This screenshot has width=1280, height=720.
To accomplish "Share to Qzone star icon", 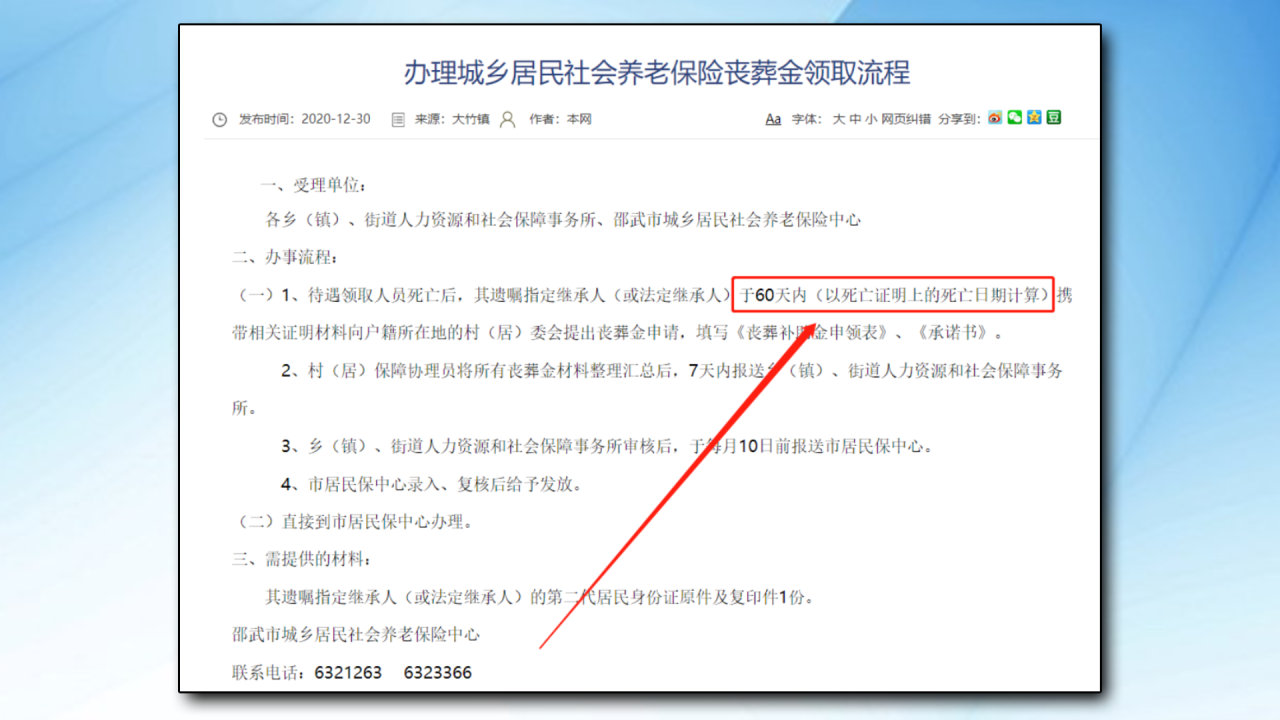I will [1034, 118].
